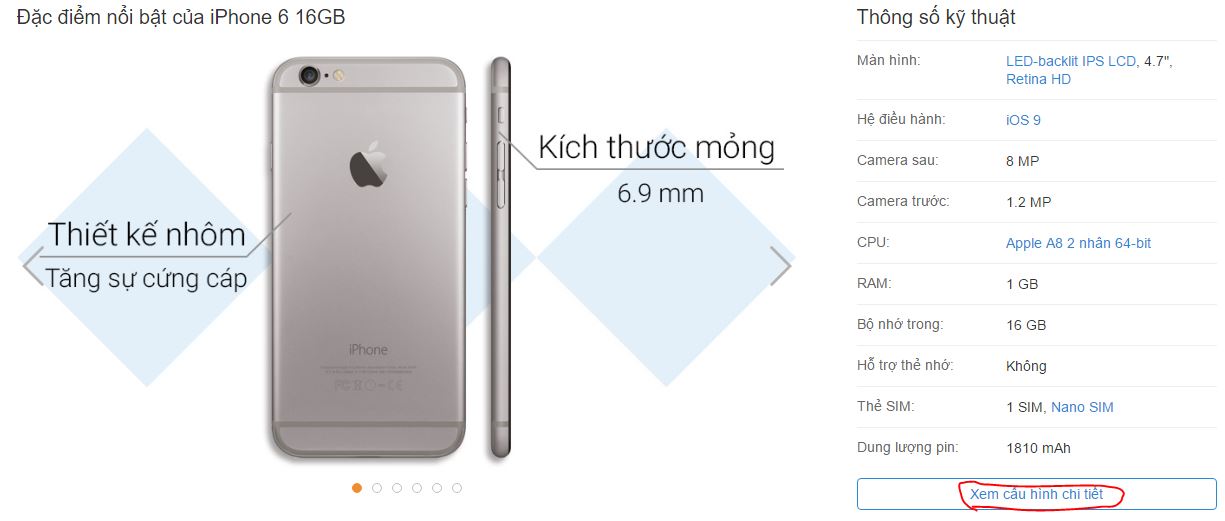Select the last carousel dot

pyautogui.click(x=457, y=488)
